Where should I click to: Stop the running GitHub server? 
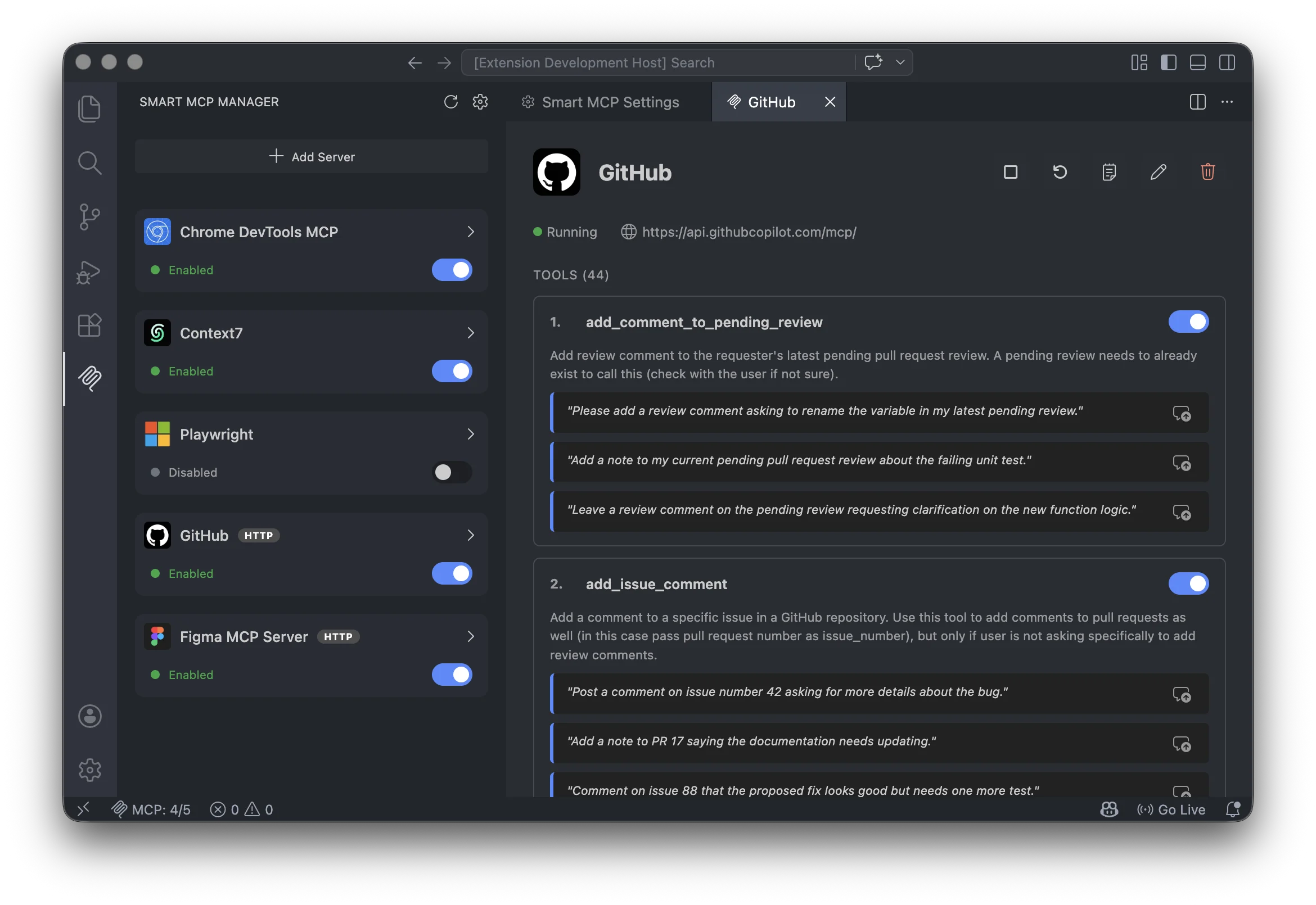(1010, 172)
